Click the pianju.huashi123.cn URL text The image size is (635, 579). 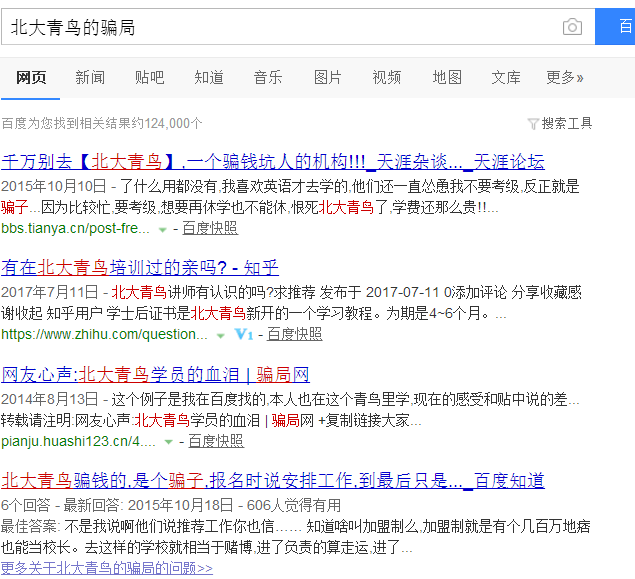coord(78,441)
